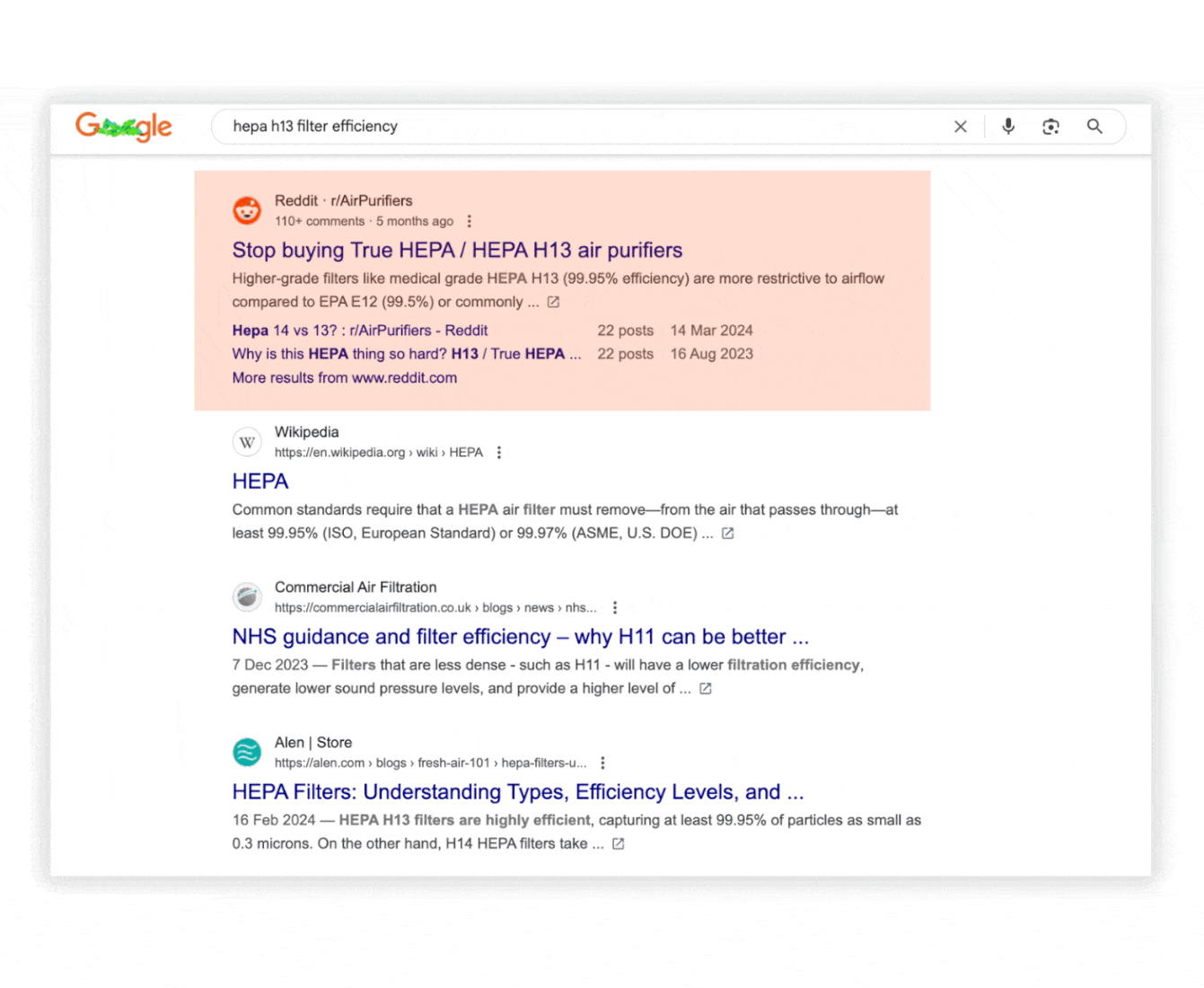Click the Google logo
The height and width of the screenshot is (988, 1204).
pos(123,127)
